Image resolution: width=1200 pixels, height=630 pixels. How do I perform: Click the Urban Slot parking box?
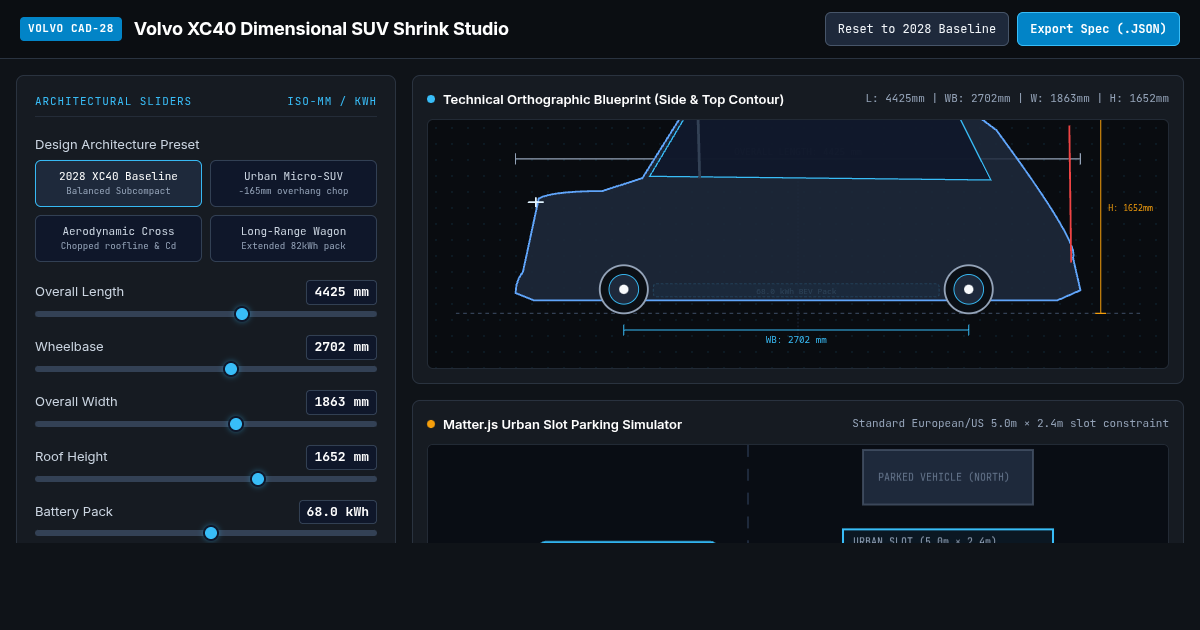948,536
